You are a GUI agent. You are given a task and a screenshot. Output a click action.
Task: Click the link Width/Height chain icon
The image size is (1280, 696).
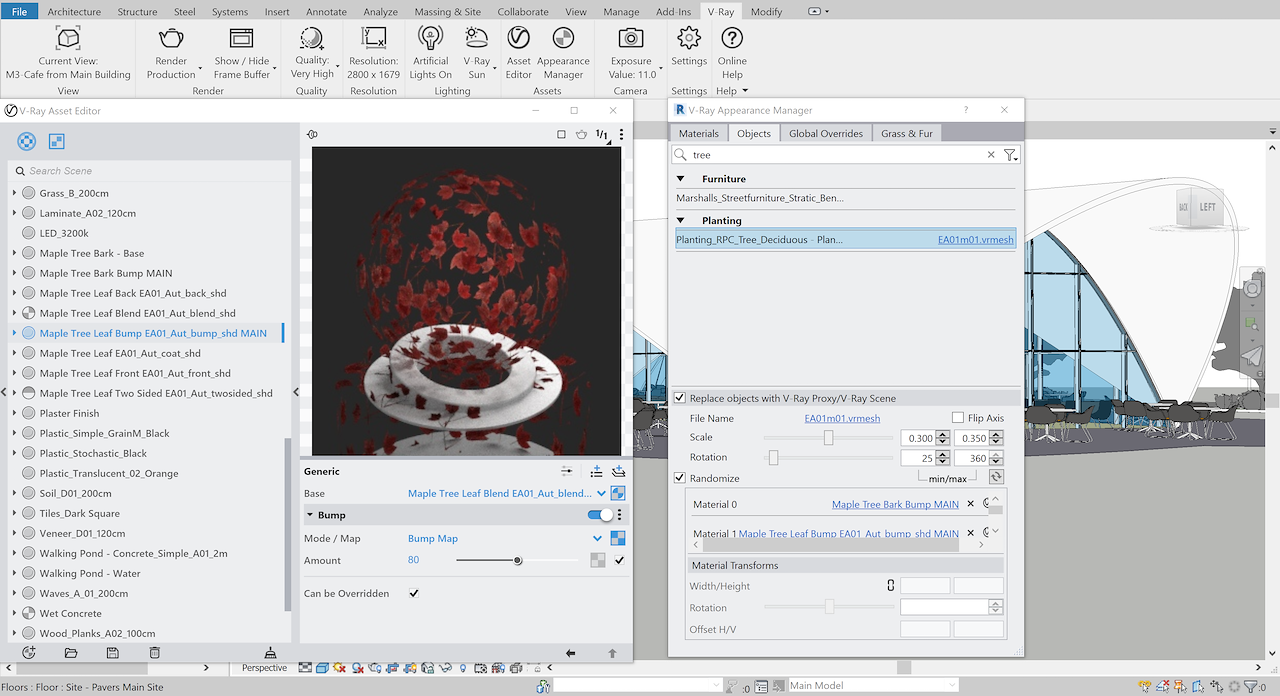[x=890, y=586]
